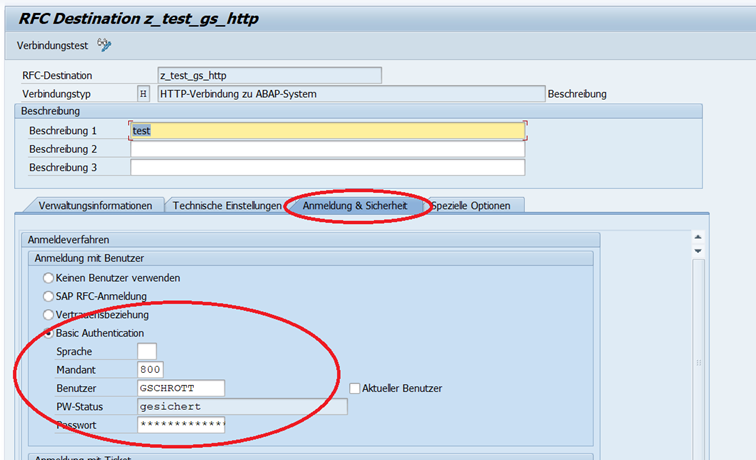Click the Beschreibung label next to Verbindungstyp
This screenshot has width=756, height=460.
pos(577,94)
